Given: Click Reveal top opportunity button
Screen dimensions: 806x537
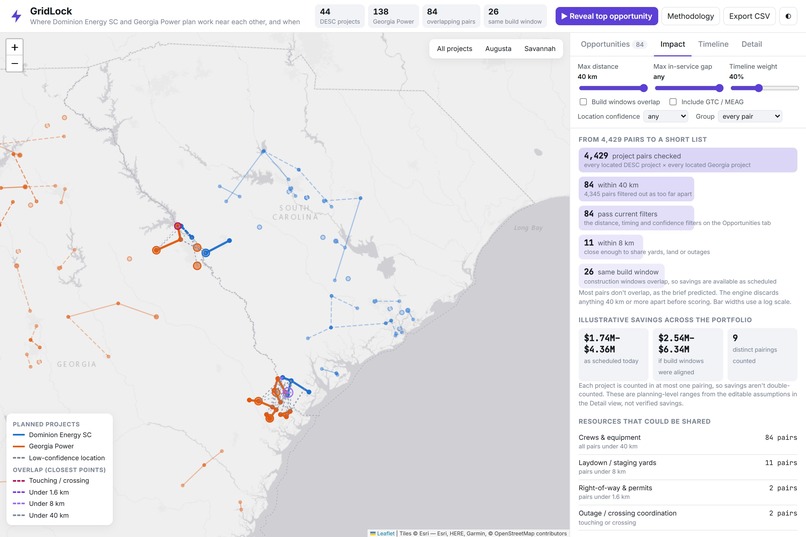Looking at the screenshot, I should pyautogui.click(x=607, y=16).
